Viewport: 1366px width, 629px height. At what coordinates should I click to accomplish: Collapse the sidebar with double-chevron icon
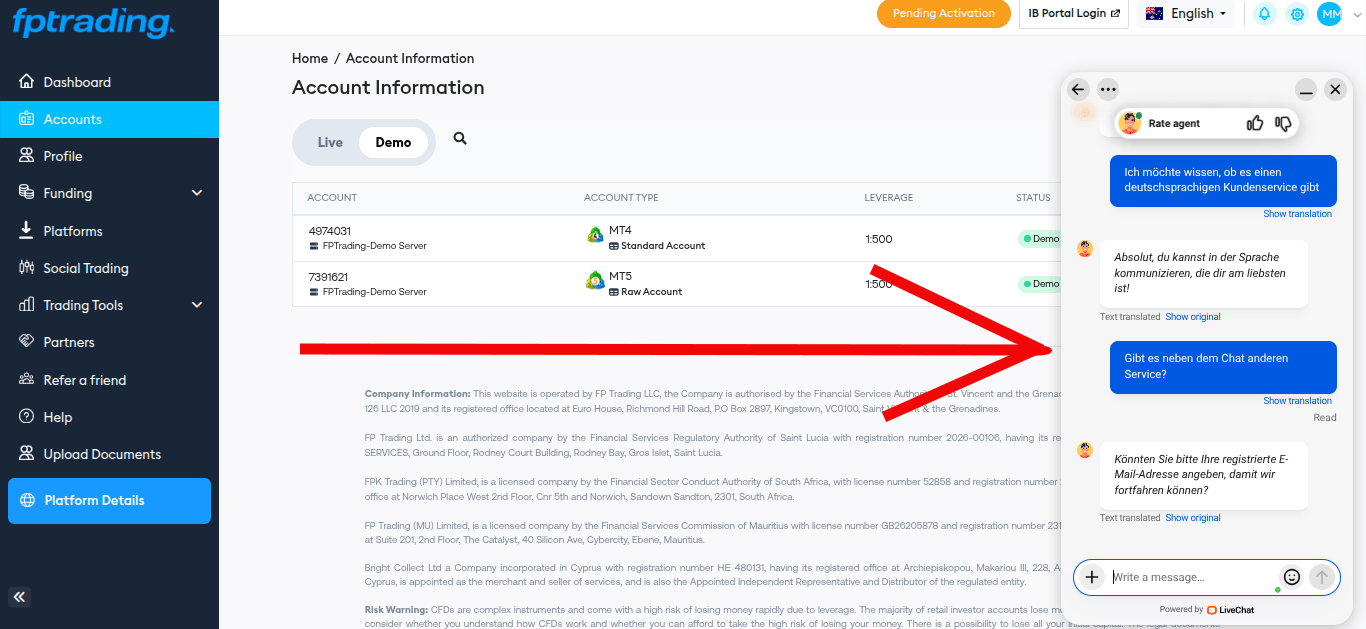click(20, 597)
